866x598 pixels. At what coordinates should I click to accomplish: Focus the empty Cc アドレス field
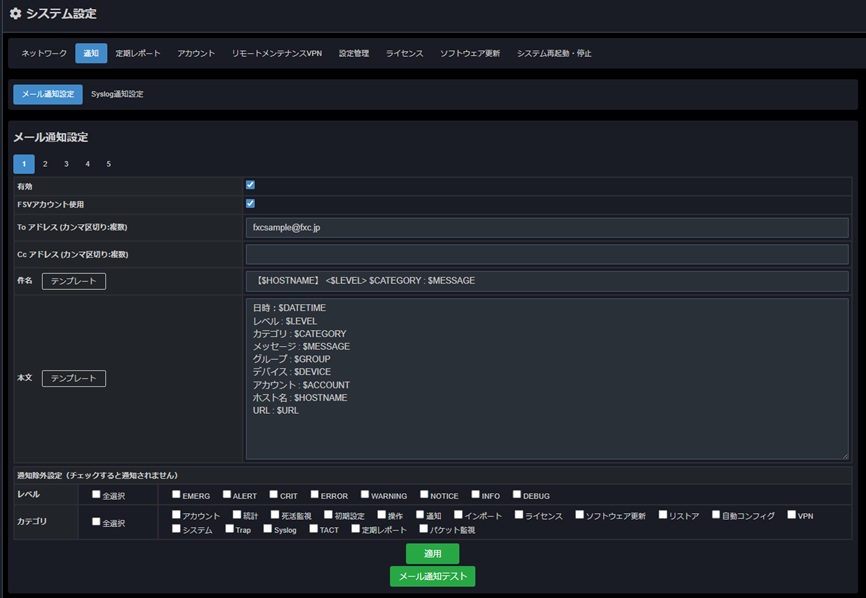547,255
